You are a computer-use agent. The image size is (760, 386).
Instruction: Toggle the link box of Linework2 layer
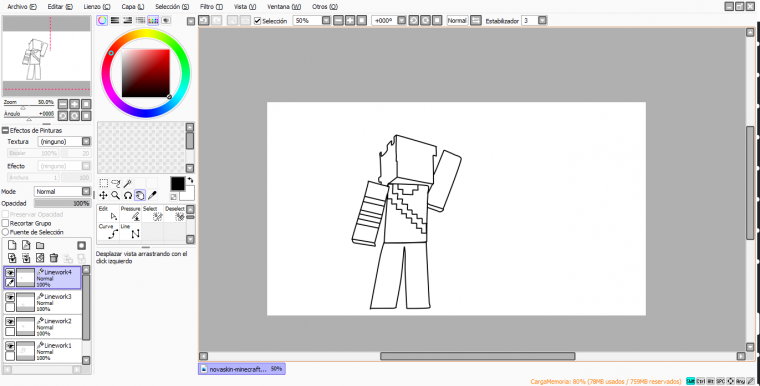pyautogui.click(x=10, y=332)
